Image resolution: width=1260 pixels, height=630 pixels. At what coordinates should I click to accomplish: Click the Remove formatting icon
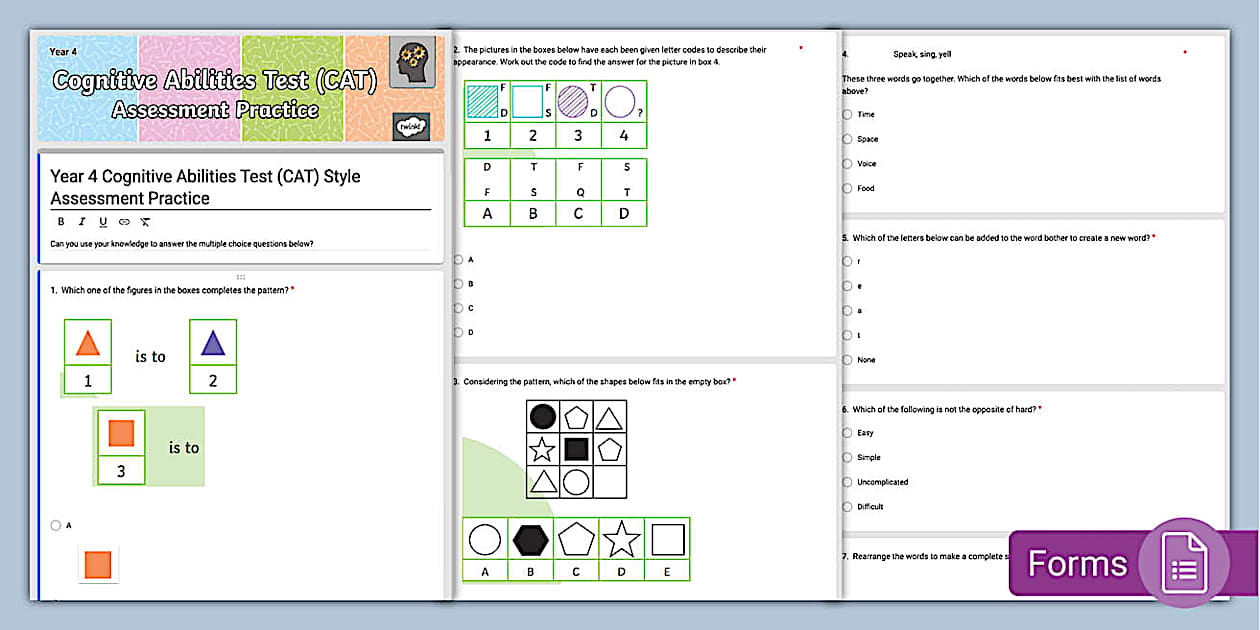(144, 221)
